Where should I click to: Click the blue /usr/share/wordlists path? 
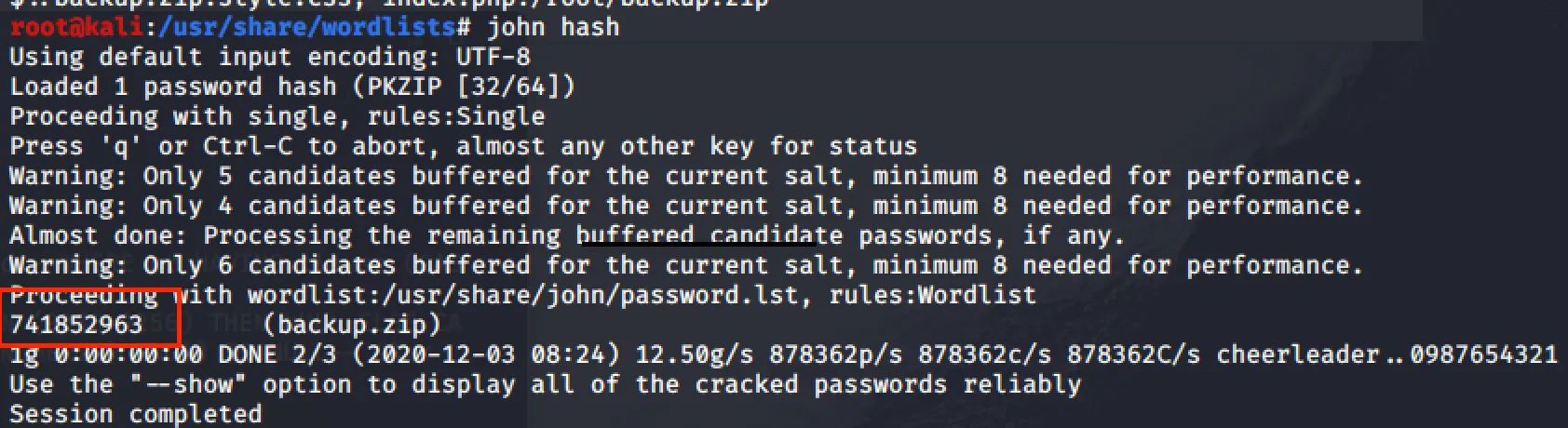coord(307,26)
